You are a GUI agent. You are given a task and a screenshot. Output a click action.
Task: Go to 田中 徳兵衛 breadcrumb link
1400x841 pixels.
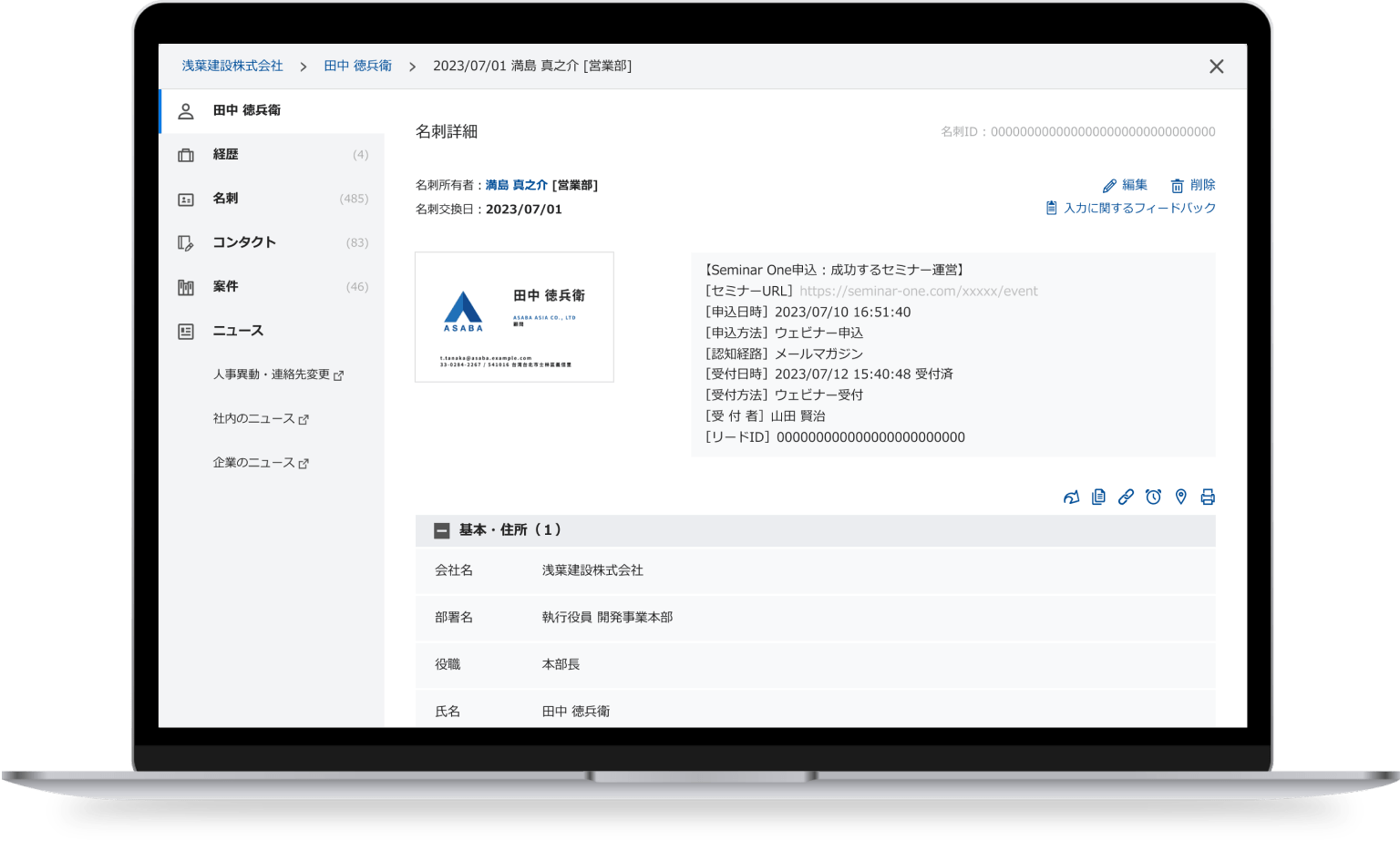(358, 66)
